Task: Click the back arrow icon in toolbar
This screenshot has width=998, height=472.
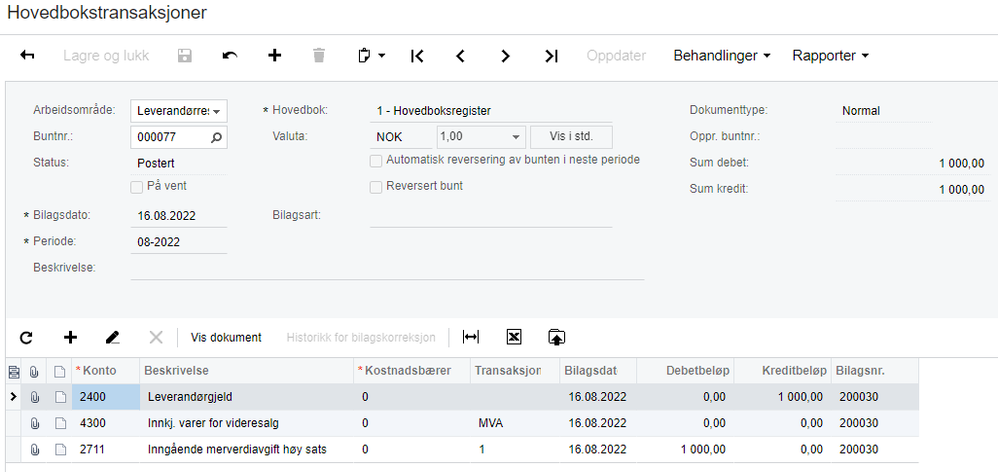Action: 27,55
